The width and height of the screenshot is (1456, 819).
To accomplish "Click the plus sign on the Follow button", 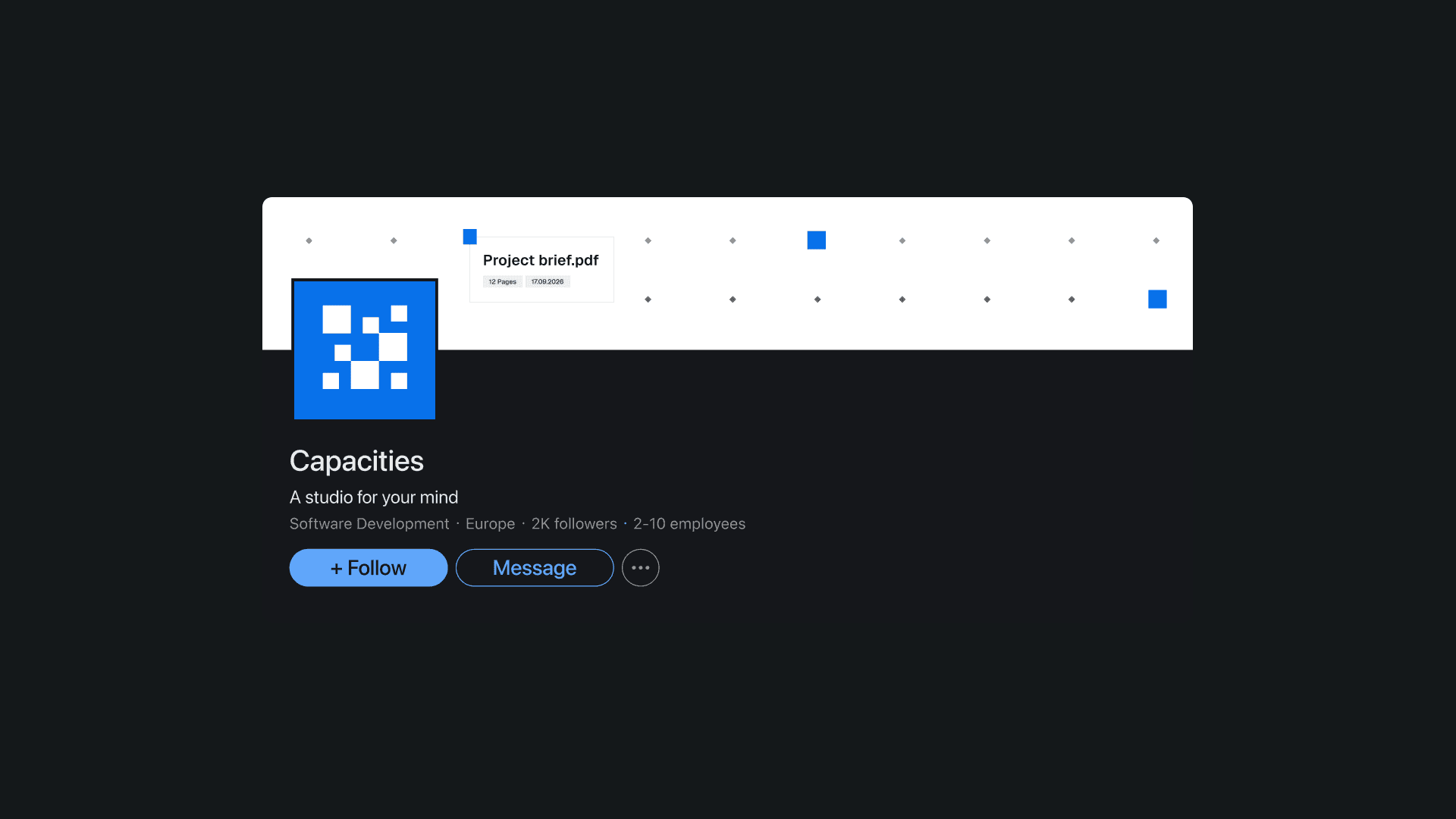I will tap(336, 569).
